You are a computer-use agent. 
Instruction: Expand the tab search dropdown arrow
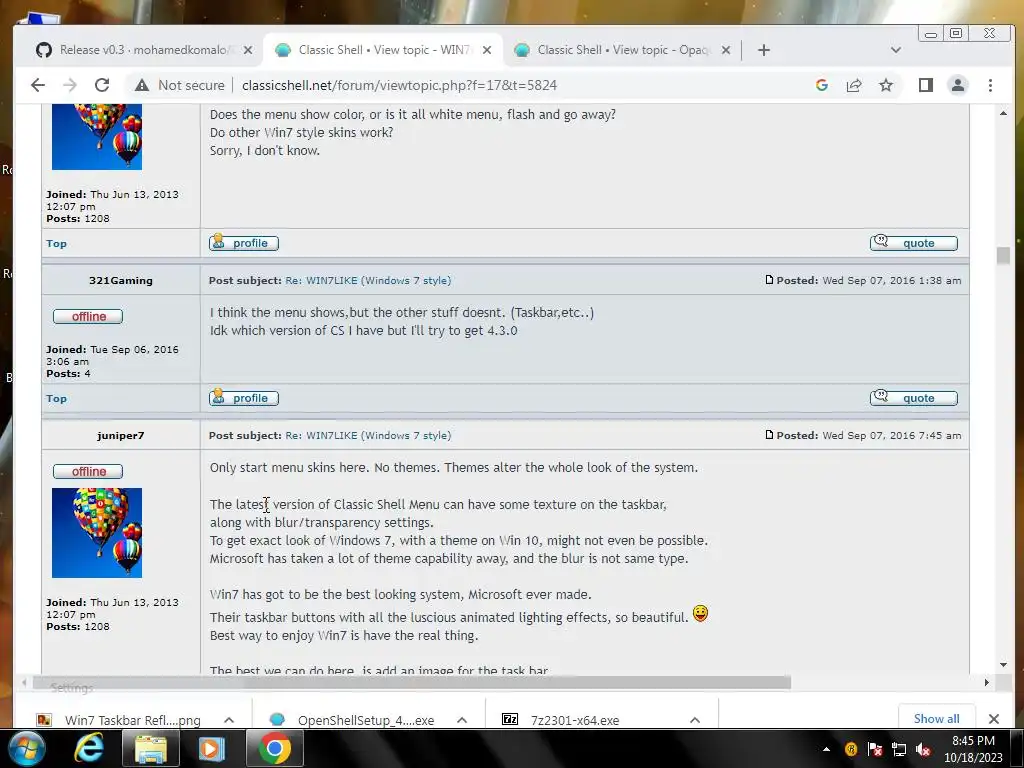(x=895, y=50)
